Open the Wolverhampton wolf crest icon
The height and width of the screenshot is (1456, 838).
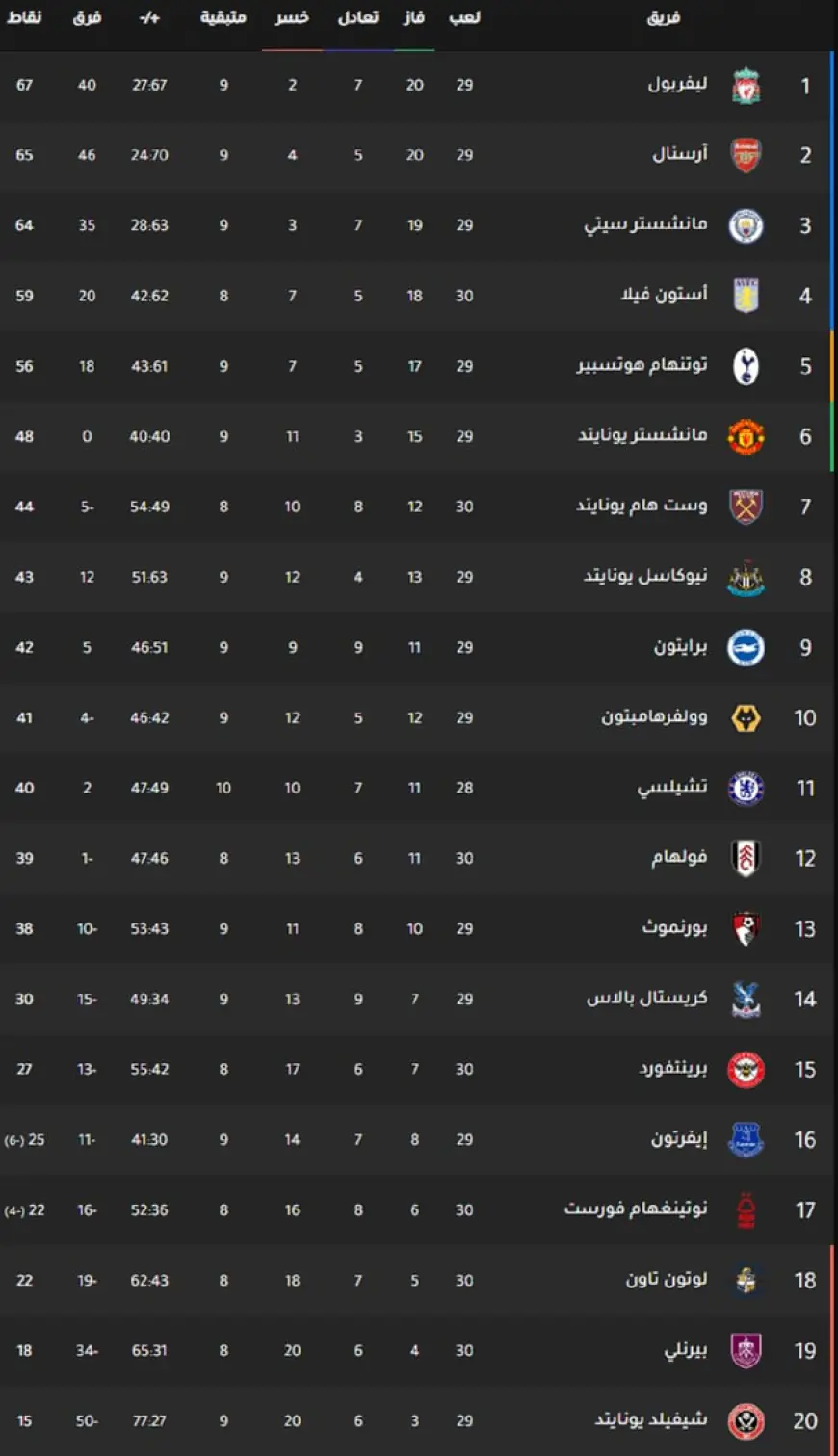[746, 717]
